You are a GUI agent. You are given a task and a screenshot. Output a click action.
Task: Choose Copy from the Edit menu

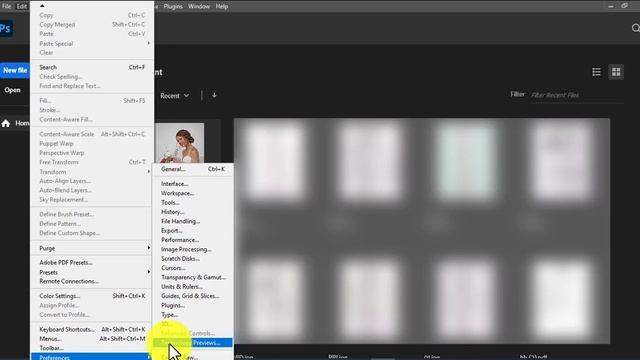tap(92, 15)
